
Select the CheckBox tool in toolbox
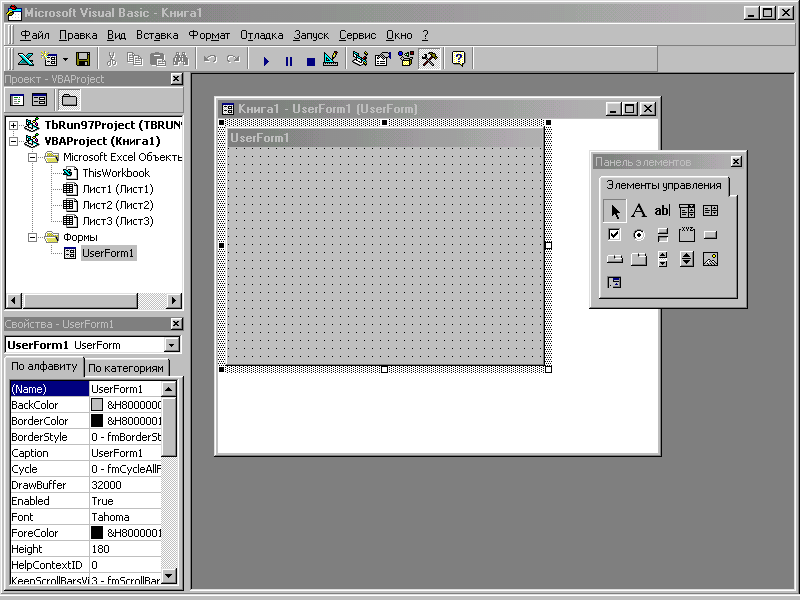614,235
